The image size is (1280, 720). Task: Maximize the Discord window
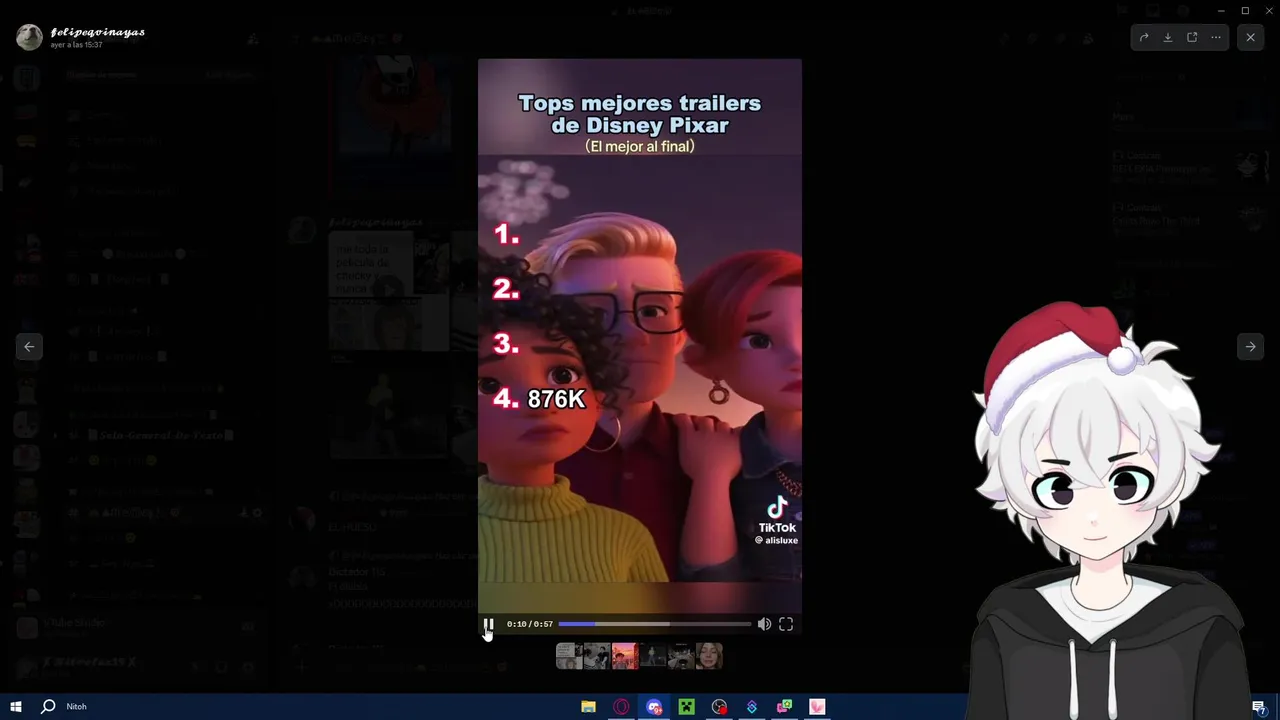coord(1245,10)
